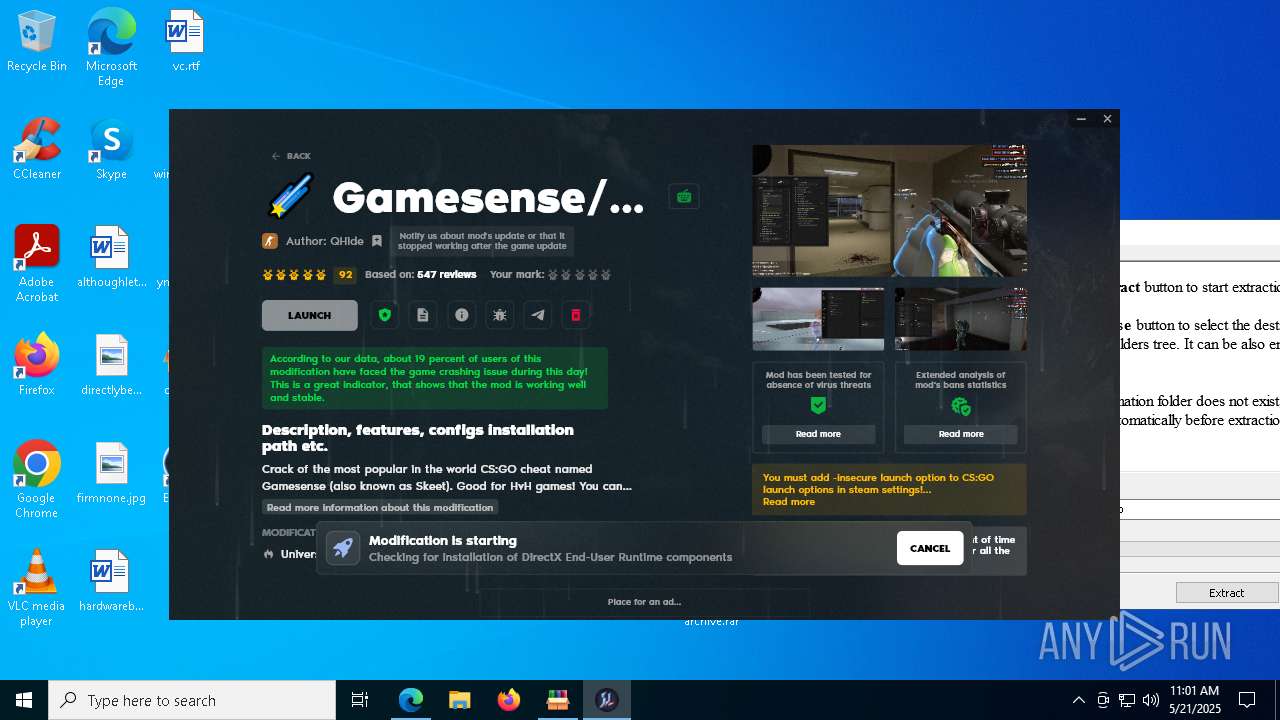The height and width of the screenshot is (720, 1280).
Task: Open the lower-left small mod screenshot
Action: click(818, 319)
